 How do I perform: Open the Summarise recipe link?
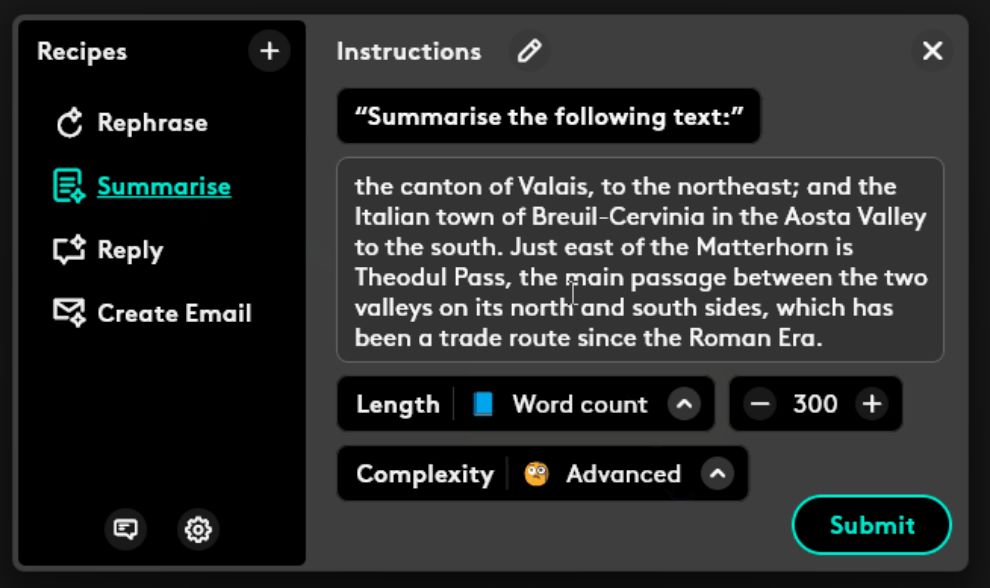[164, 186]
